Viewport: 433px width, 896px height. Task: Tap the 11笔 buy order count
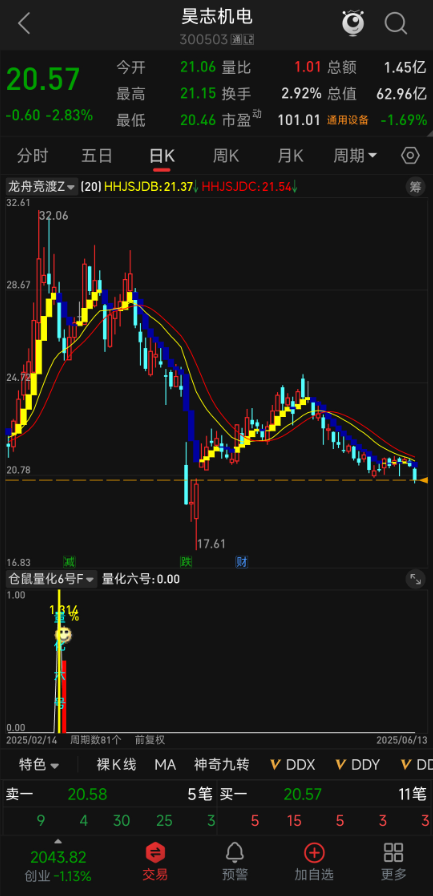pos(412,794)
